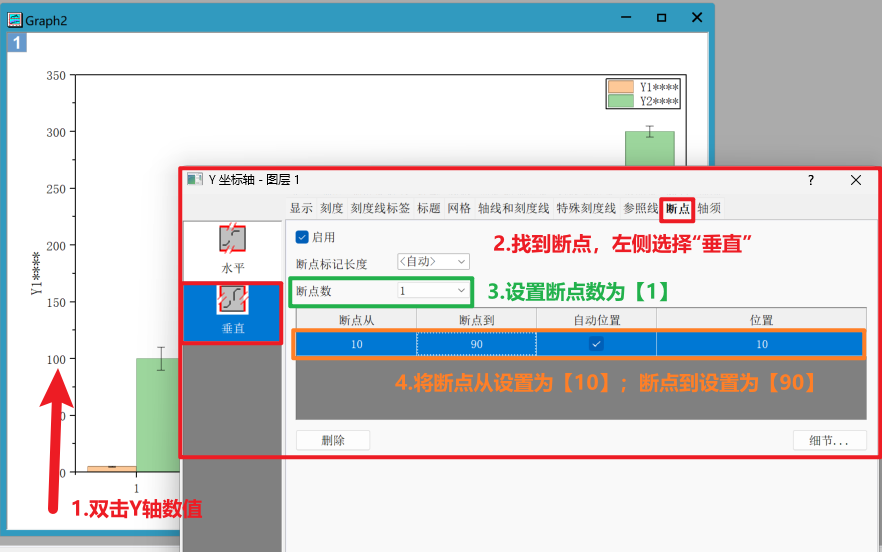Toggle the 启用 checkbox

click(303, 238)
